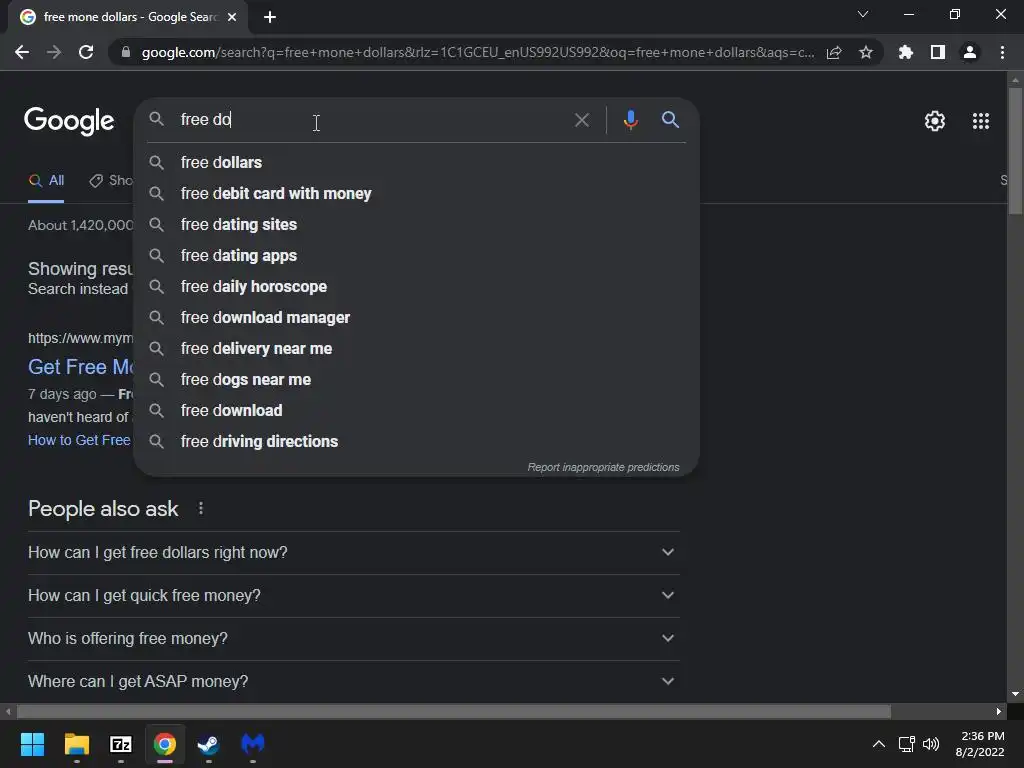Image resolution: width=1024 pixels, height=768 pixels.
Task: Select suggestion 'free dollars'
Action: [416, 163]
